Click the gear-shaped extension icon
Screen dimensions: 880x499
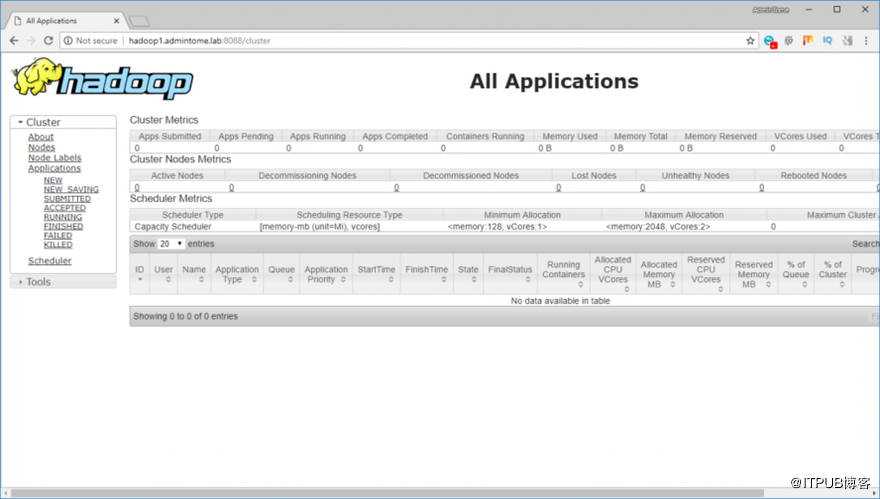(789, 40)
